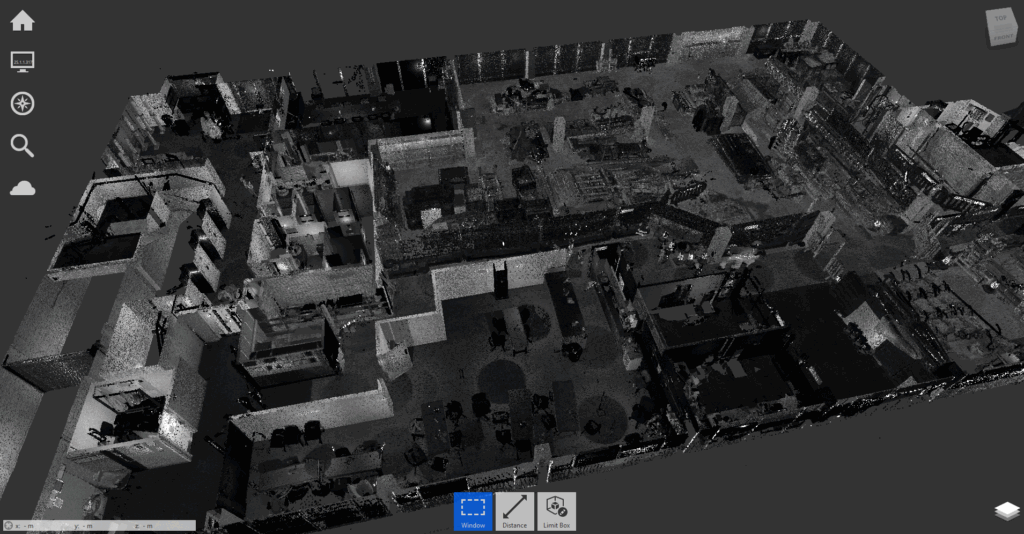Open the cloud icon in left sidebar
The width and height of the screenshot is (1024, 534).
point(22,188)
